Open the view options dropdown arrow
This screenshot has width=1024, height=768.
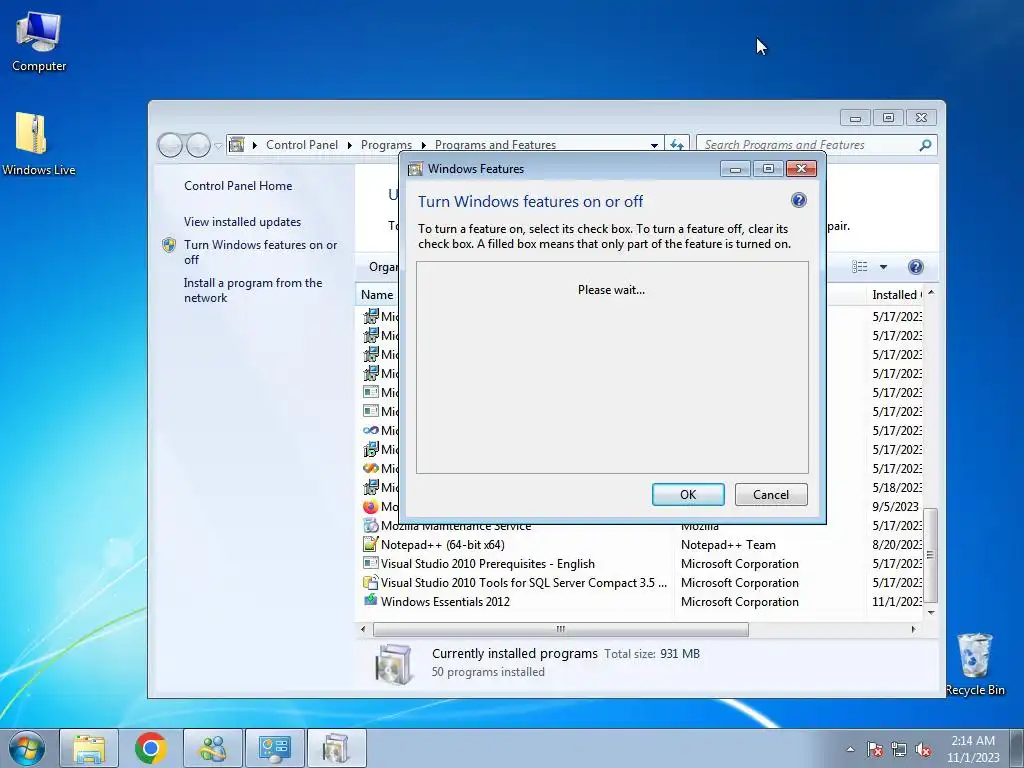pyautogui.click(x=883, y=266)
